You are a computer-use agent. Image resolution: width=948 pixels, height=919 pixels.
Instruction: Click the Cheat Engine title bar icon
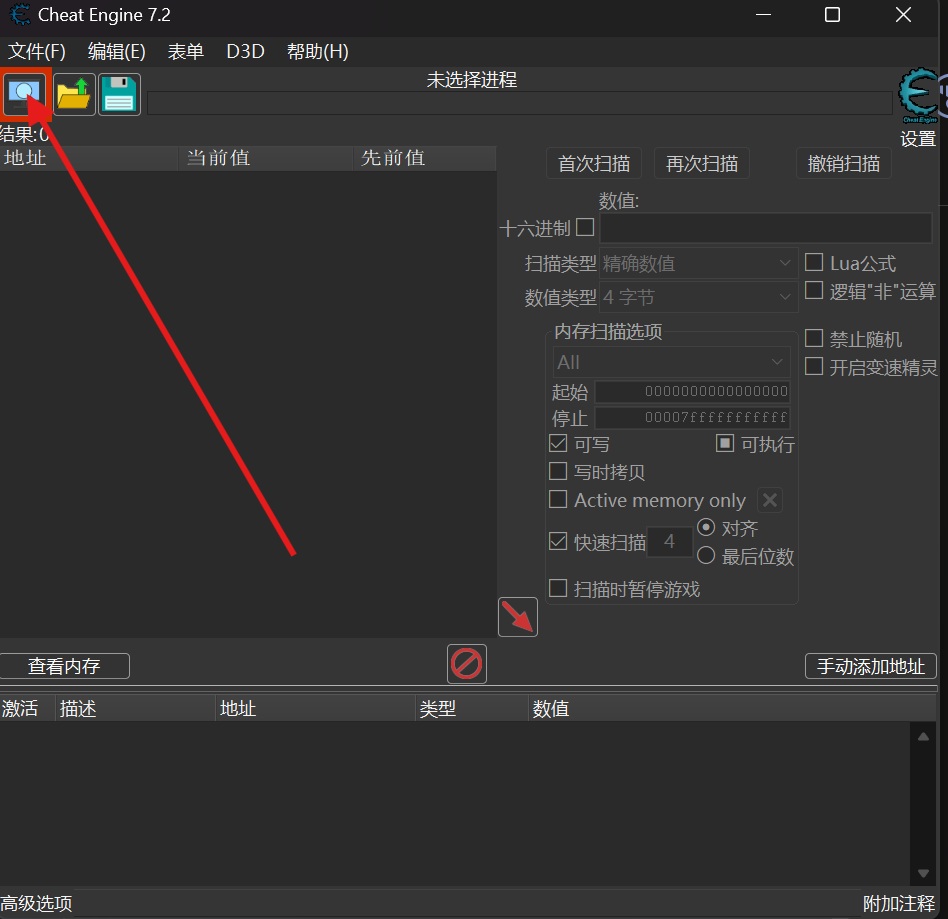(x=19, y=15)
